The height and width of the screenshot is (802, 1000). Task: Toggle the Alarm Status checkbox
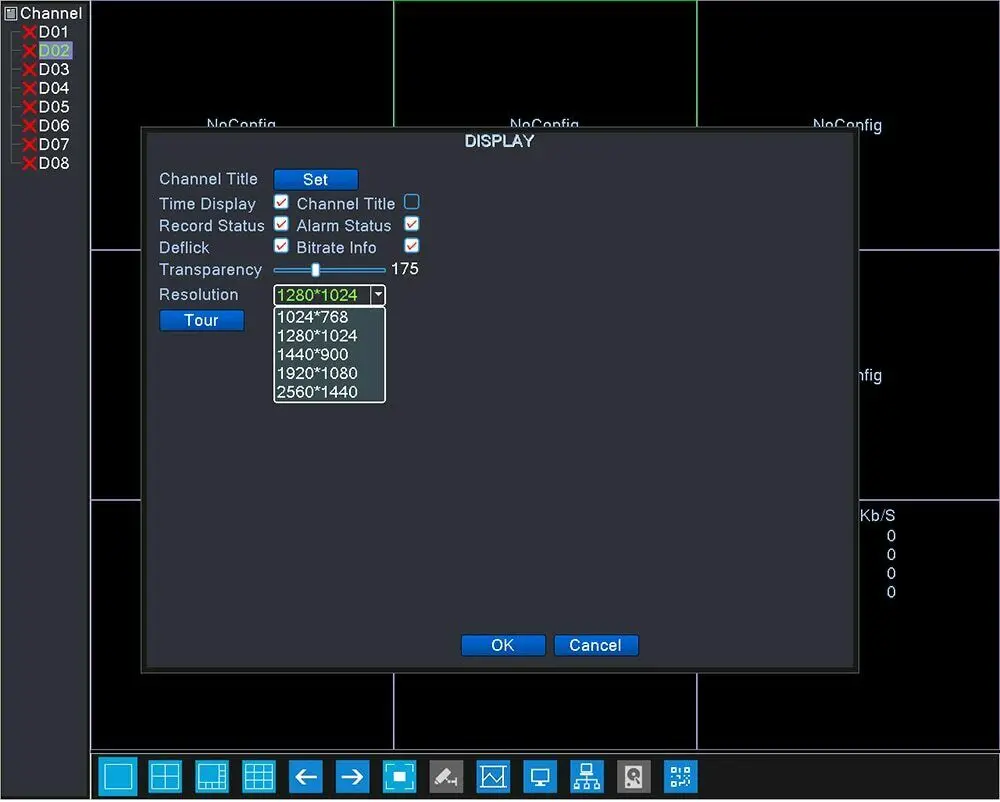point(412,224)
